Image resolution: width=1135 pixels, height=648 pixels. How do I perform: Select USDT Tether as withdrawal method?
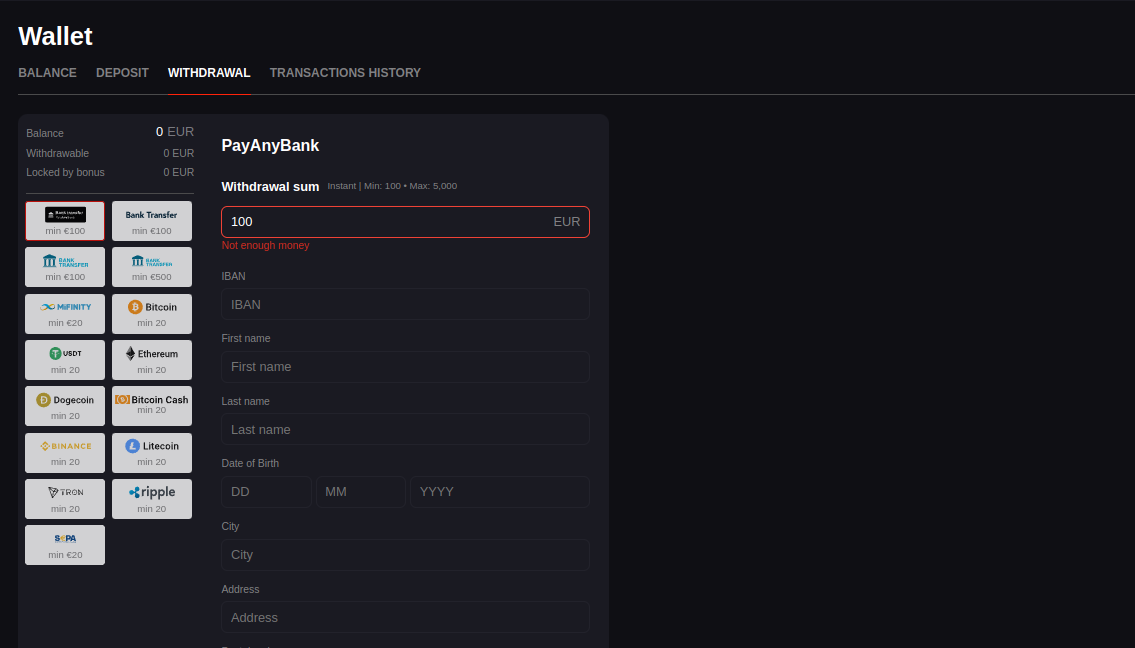coord(65,359)
